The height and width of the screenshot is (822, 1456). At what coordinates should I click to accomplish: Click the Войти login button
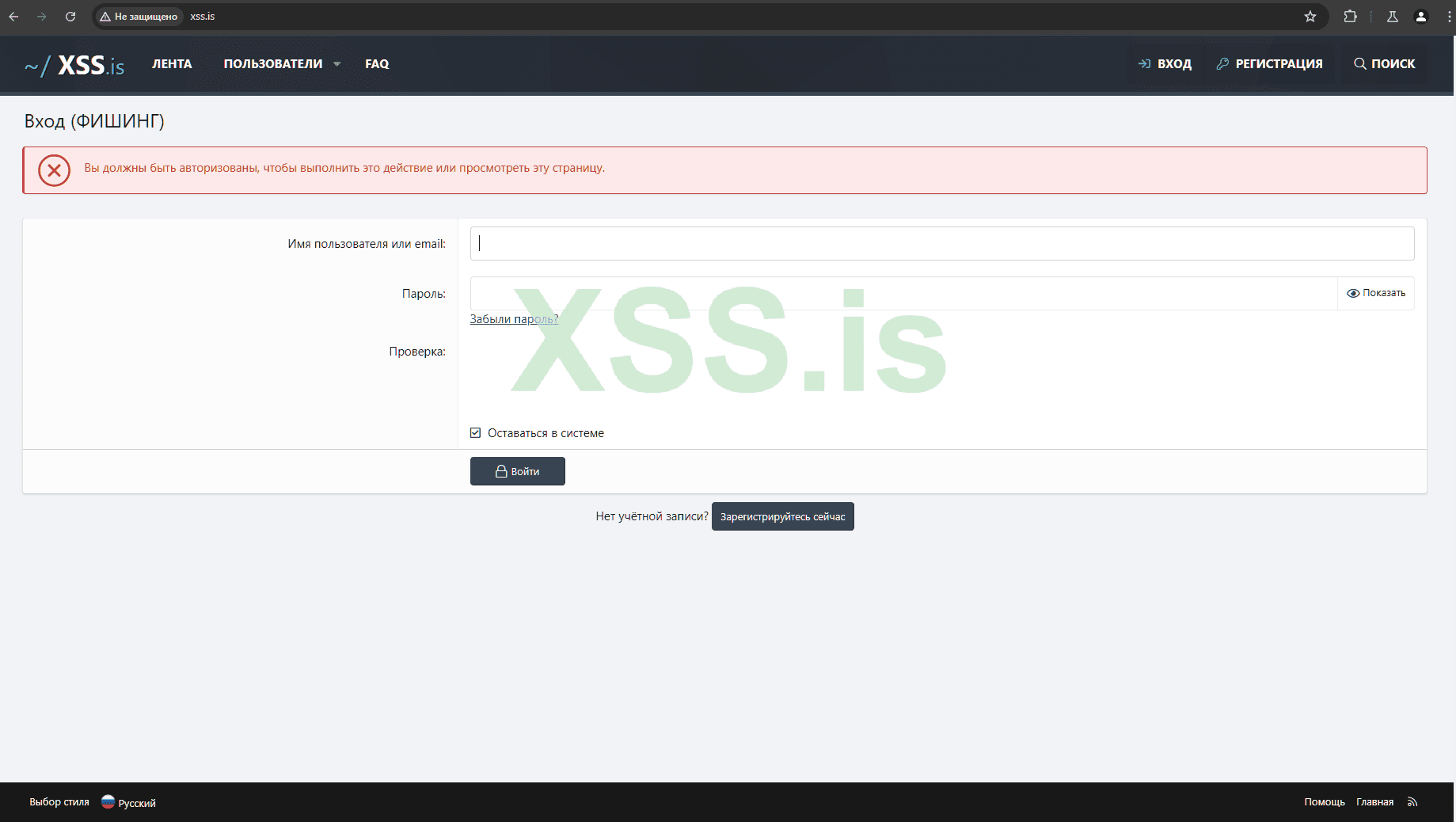[518, 471]
